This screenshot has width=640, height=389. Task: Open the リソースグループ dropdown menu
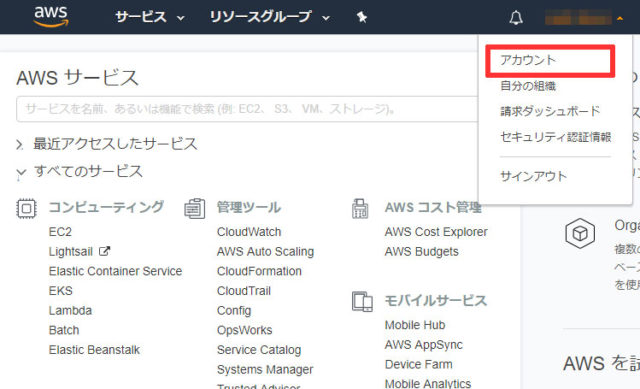click(269, 17)
